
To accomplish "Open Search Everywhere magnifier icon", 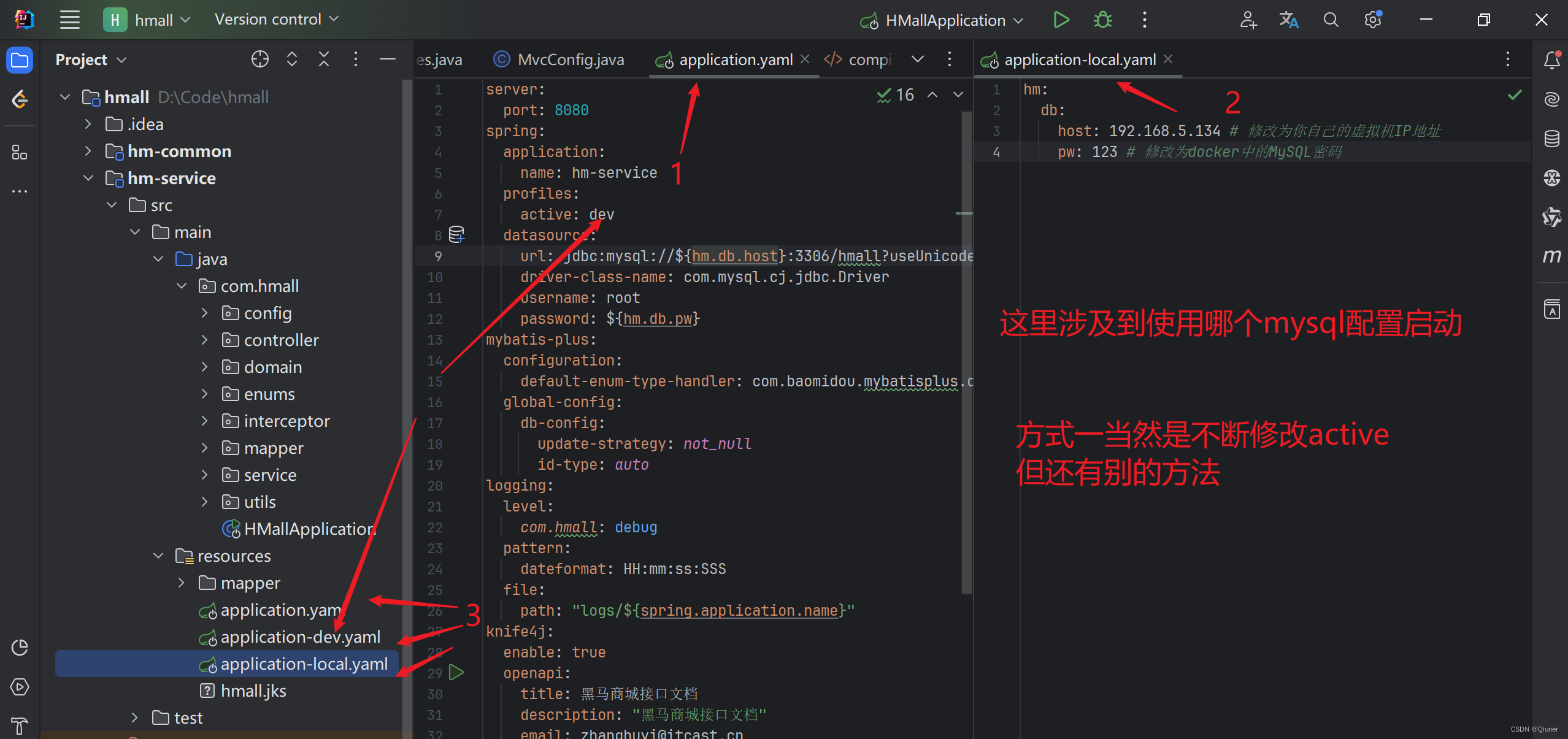I will (x=1331, y=20).
